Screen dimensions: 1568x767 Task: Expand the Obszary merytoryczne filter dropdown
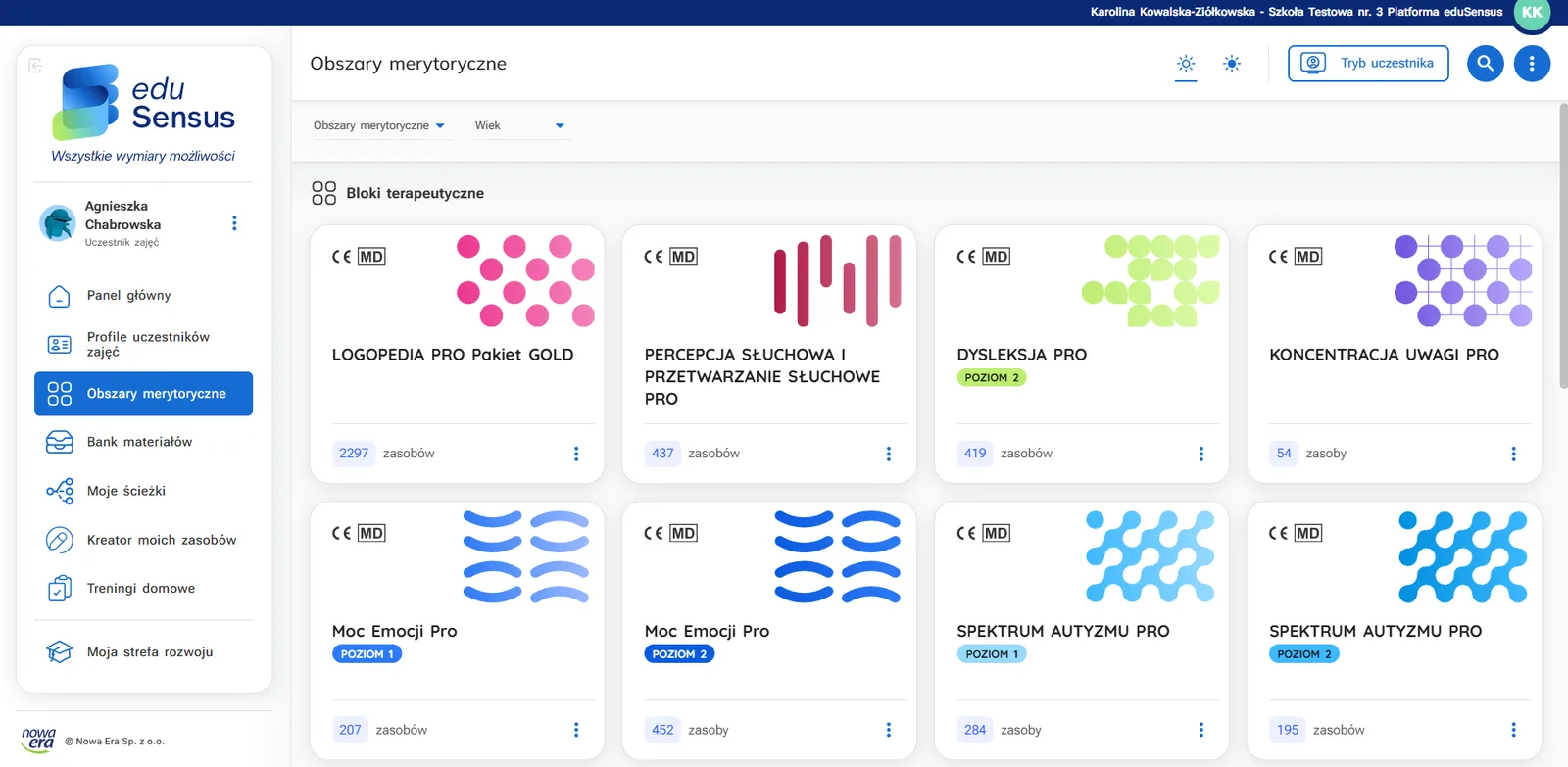(380, 125)
